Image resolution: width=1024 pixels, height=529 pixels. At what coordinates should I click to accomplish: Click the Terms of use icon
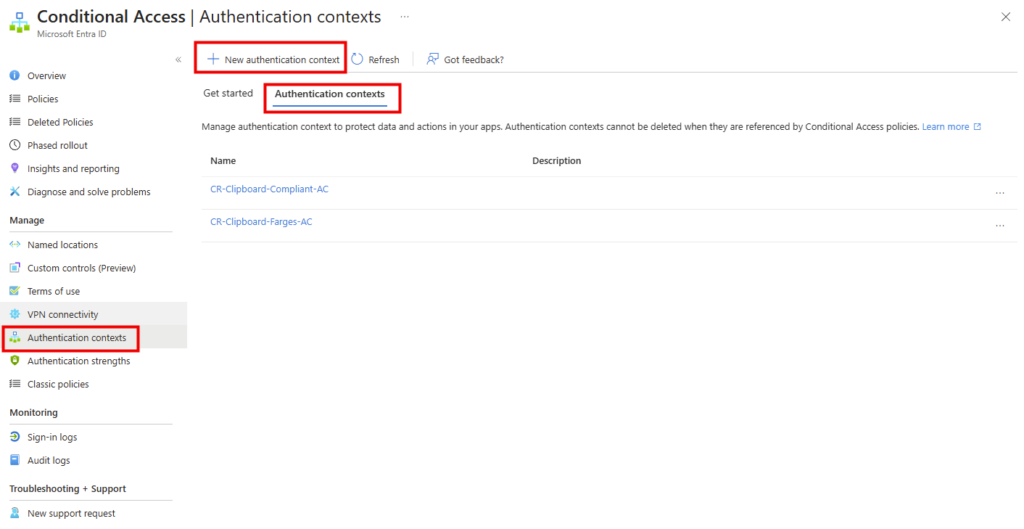click(14, 291)
